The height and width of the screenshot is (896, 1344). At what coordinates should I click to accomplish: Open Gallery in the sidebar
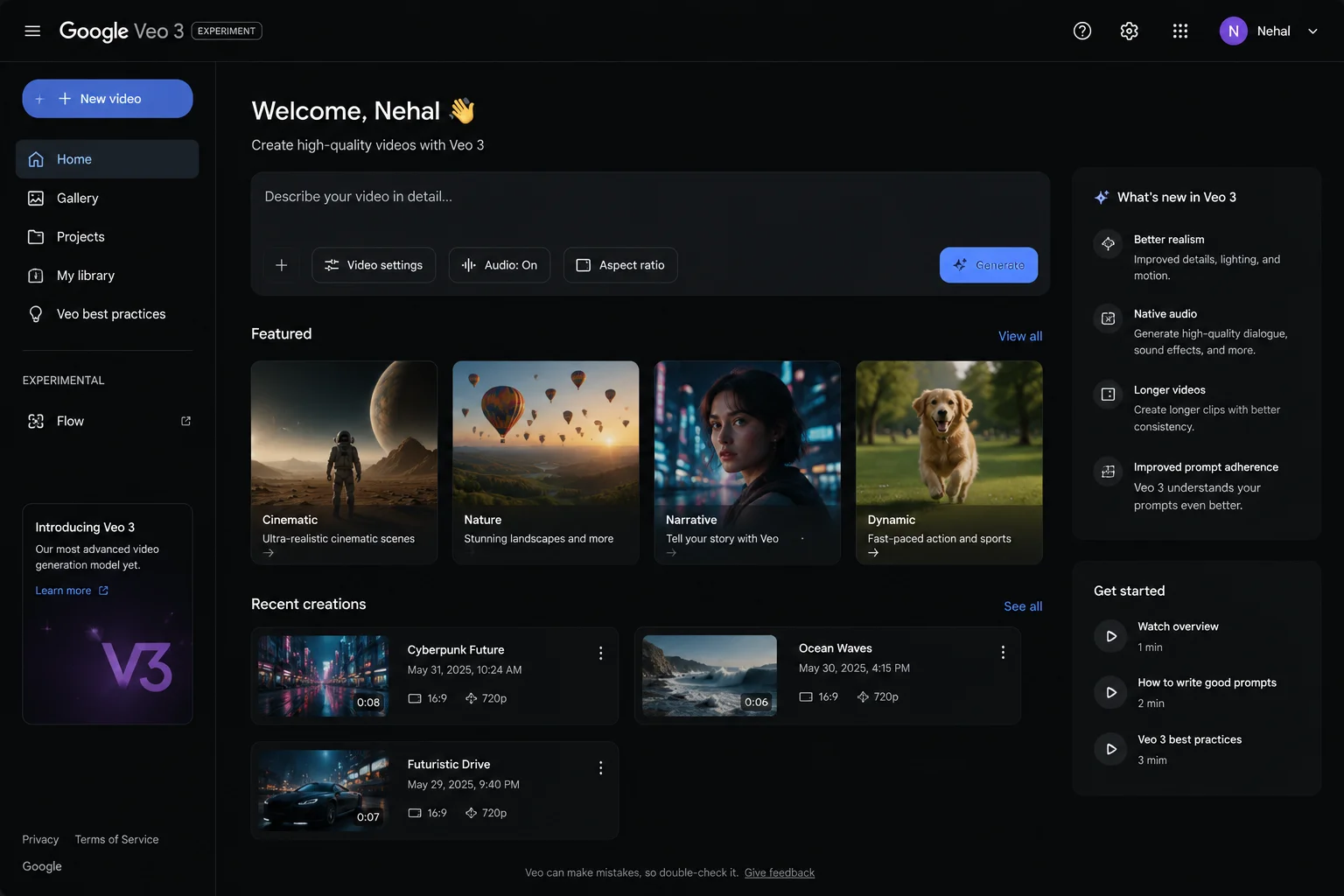click(x=108, y=199)
